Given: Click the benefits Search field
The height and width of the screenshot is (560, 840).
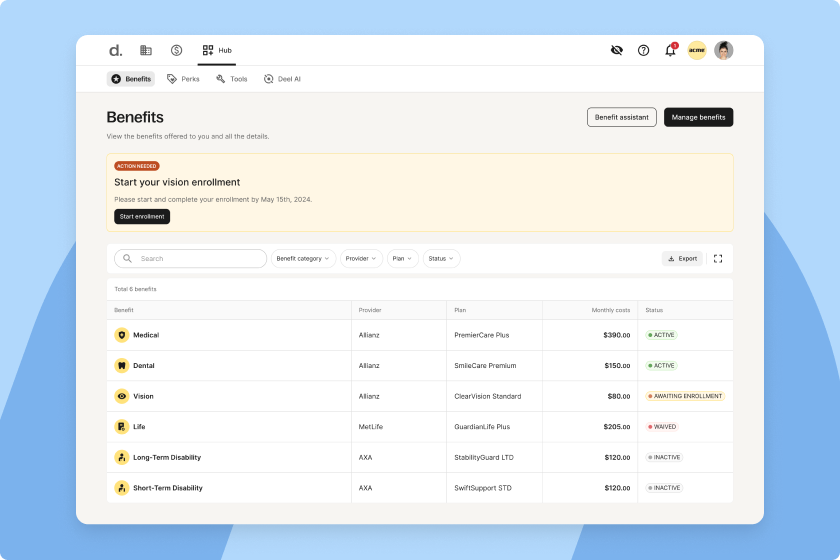Looking at the screenshot, I should (191, 258).
